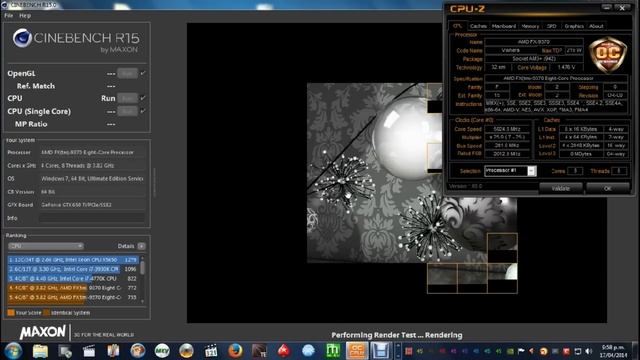This screenshot has height=360, width=640.
Task: Switch to the SPD tab in CPU-Z
Action: [551, 26]
